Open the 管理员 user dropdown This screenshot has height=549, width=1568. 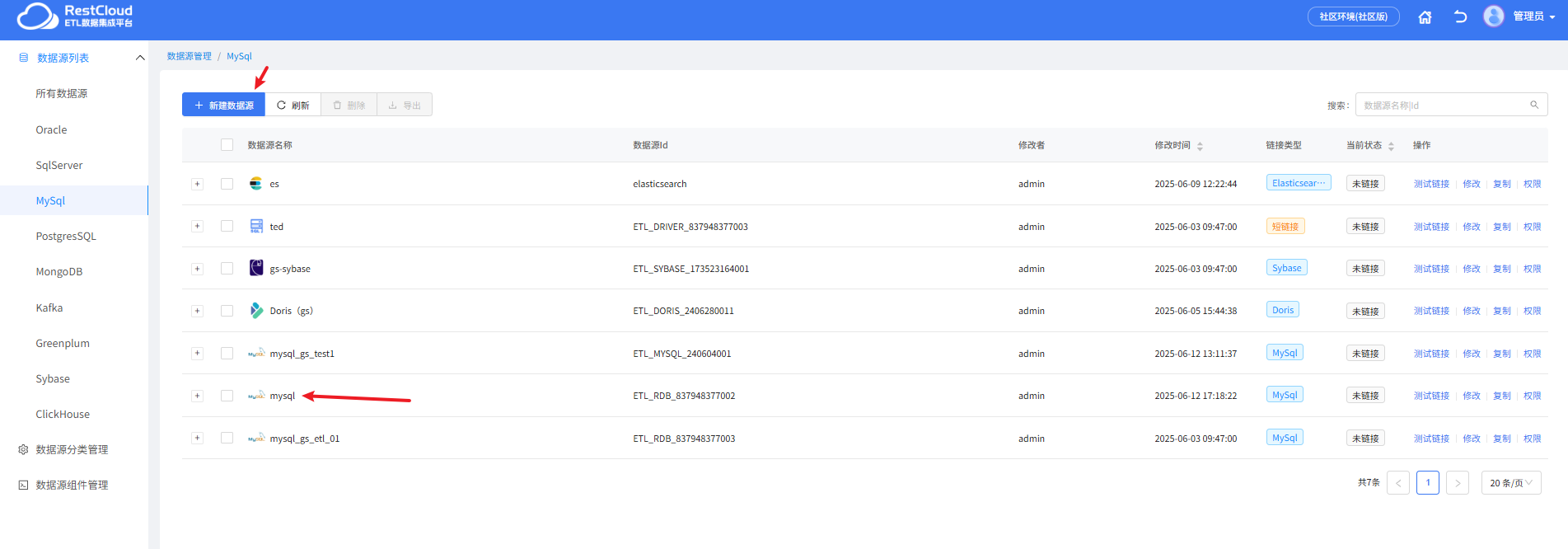pos(1534,16)
